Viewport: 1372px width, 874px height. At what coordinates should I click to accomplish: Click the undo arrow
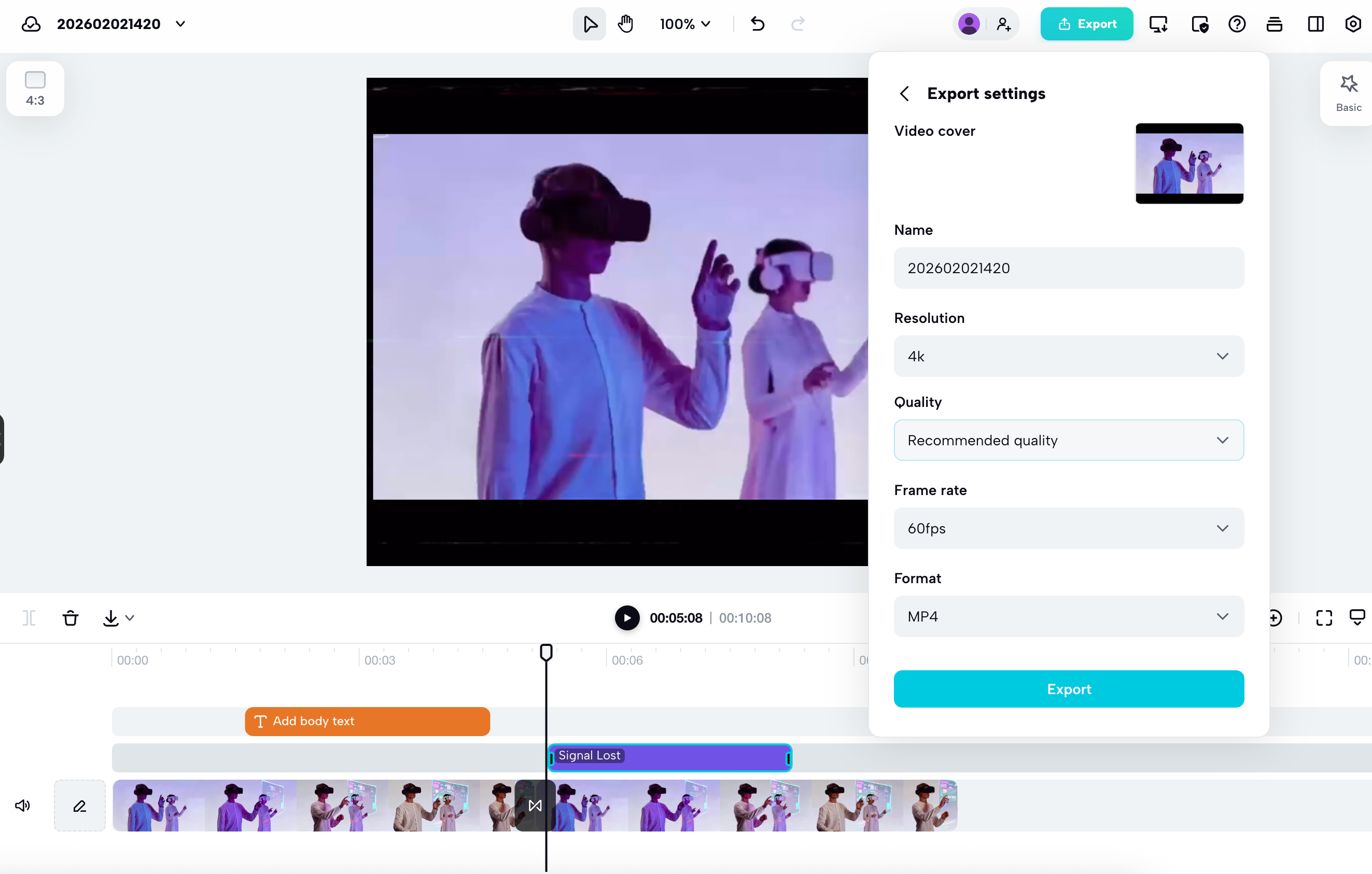click(758, 24)
